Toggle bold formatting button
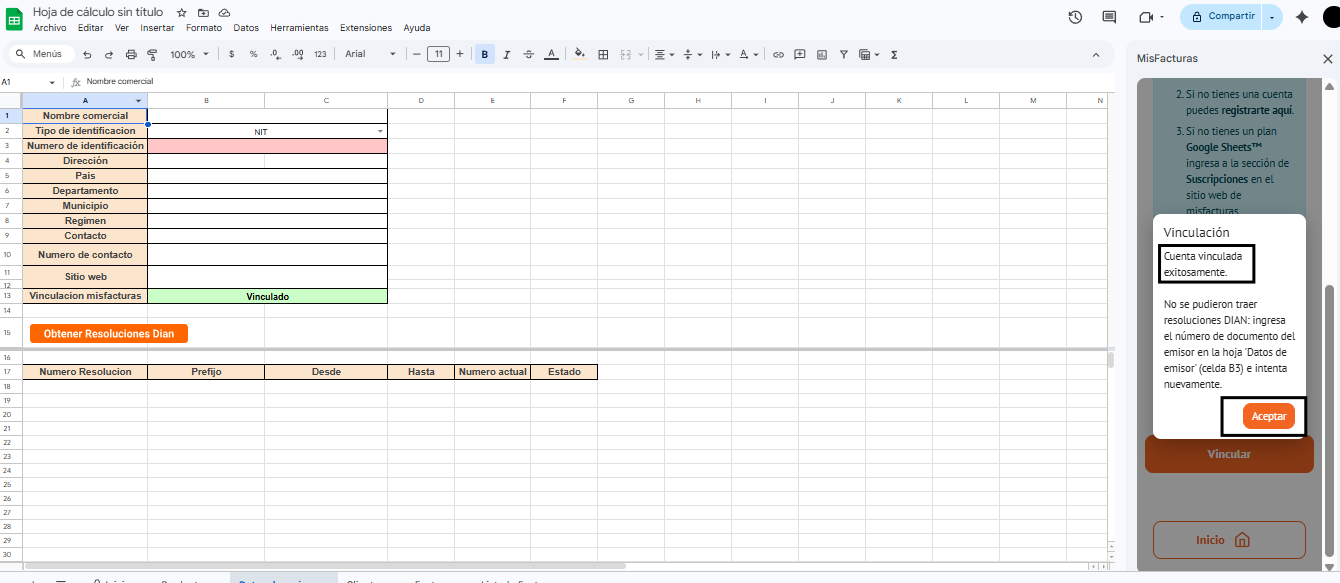The width and height of the screenshot is (1340, 583). pos(485,54)
